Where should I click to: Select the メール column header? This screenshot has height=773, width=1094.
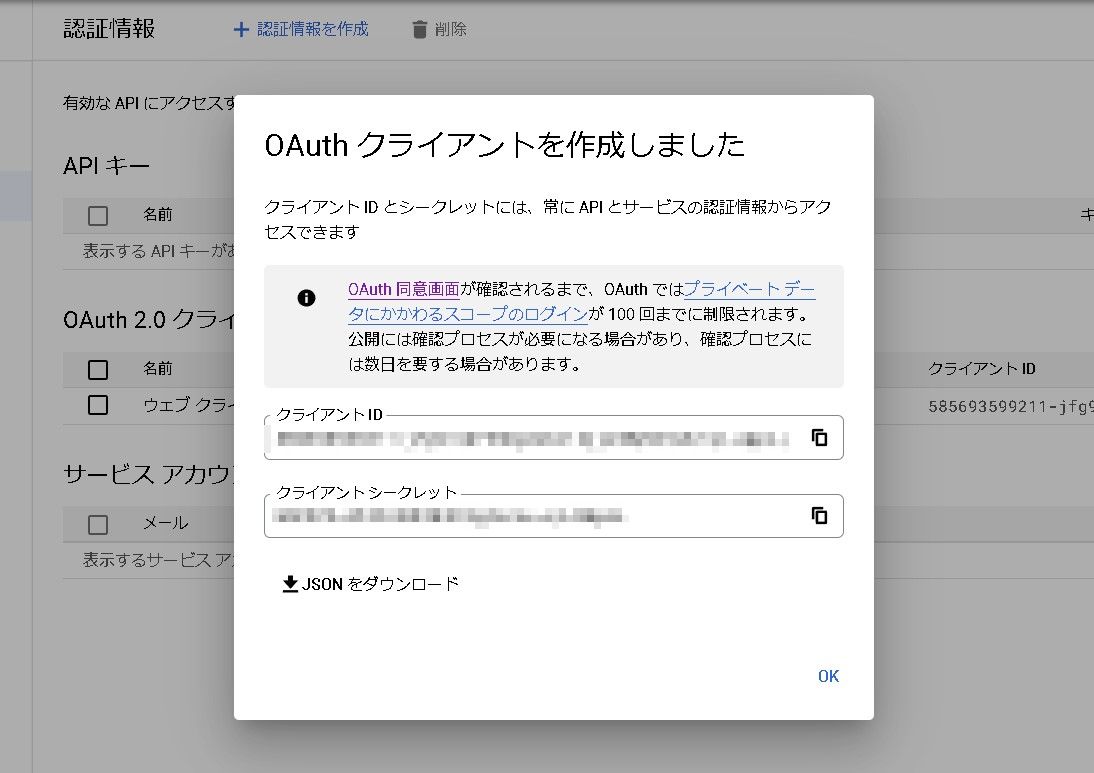pos(159,523)
